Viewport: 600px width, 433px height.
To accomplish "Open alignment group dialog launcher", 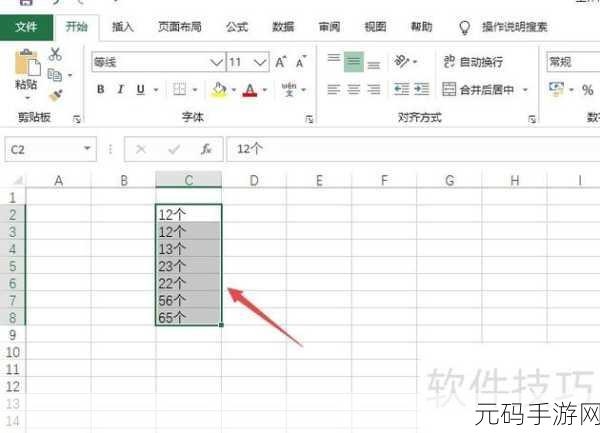I will pyautogui.click(x=532, y=119).
